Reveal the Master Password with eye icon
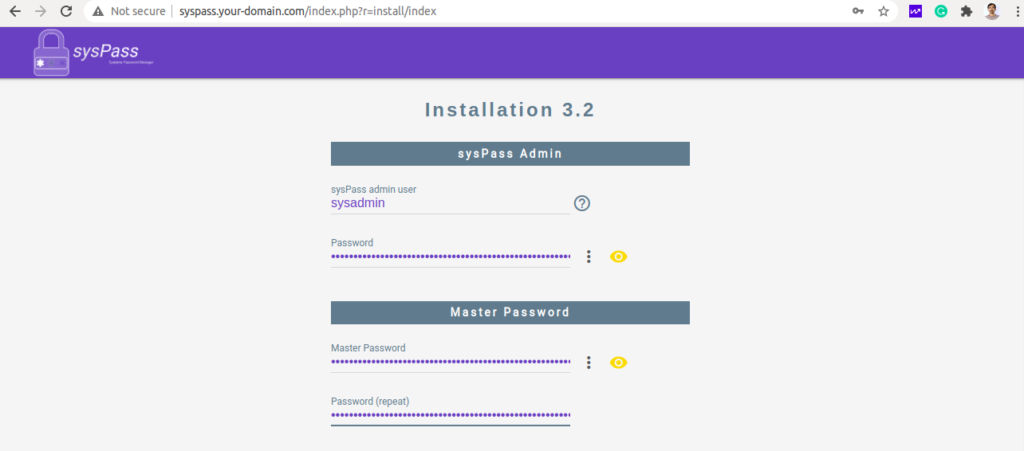 click(x=618, y=362)
